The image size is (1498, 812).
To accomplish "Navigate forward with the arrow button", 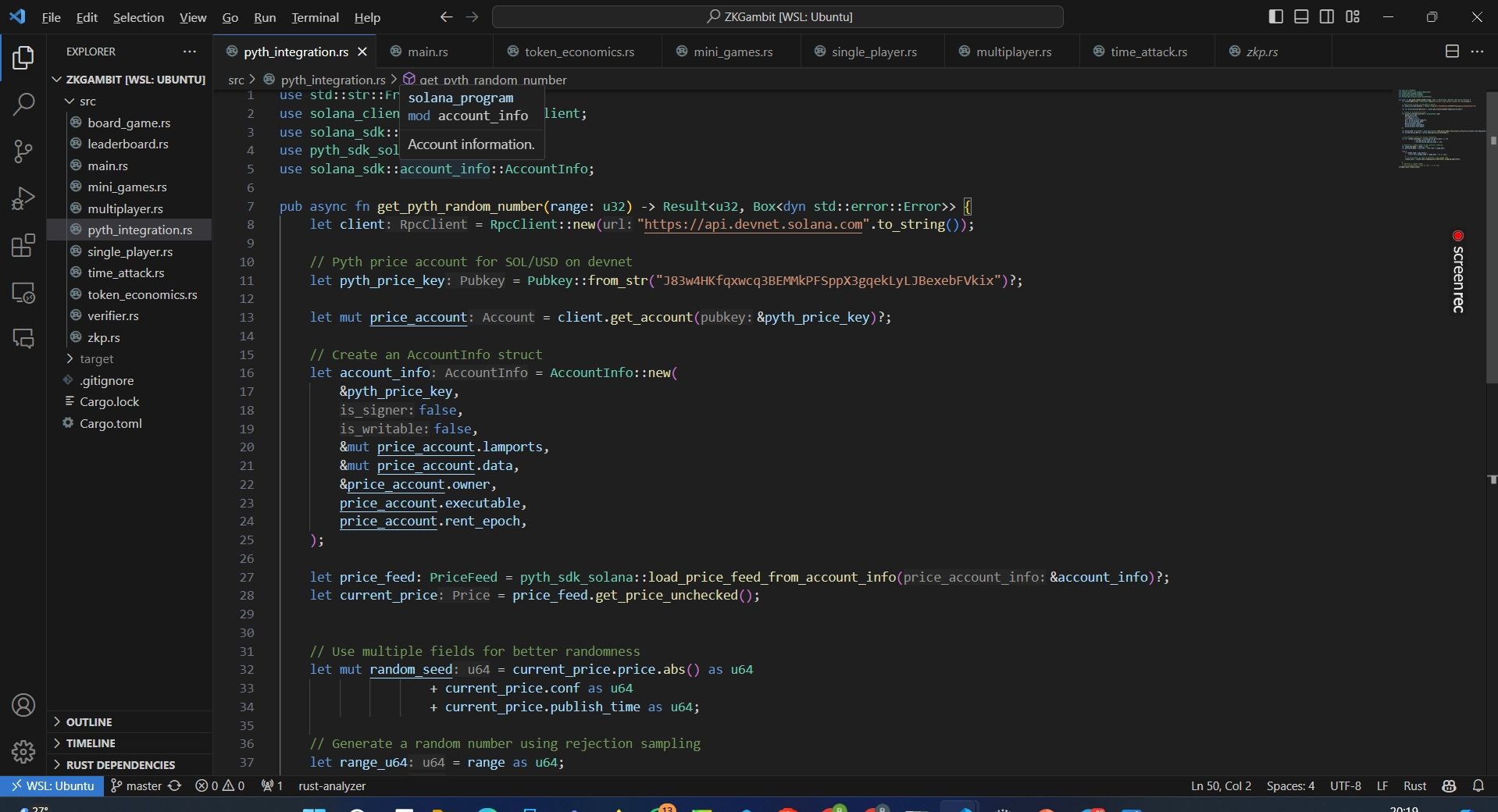I will coord(472,16).
